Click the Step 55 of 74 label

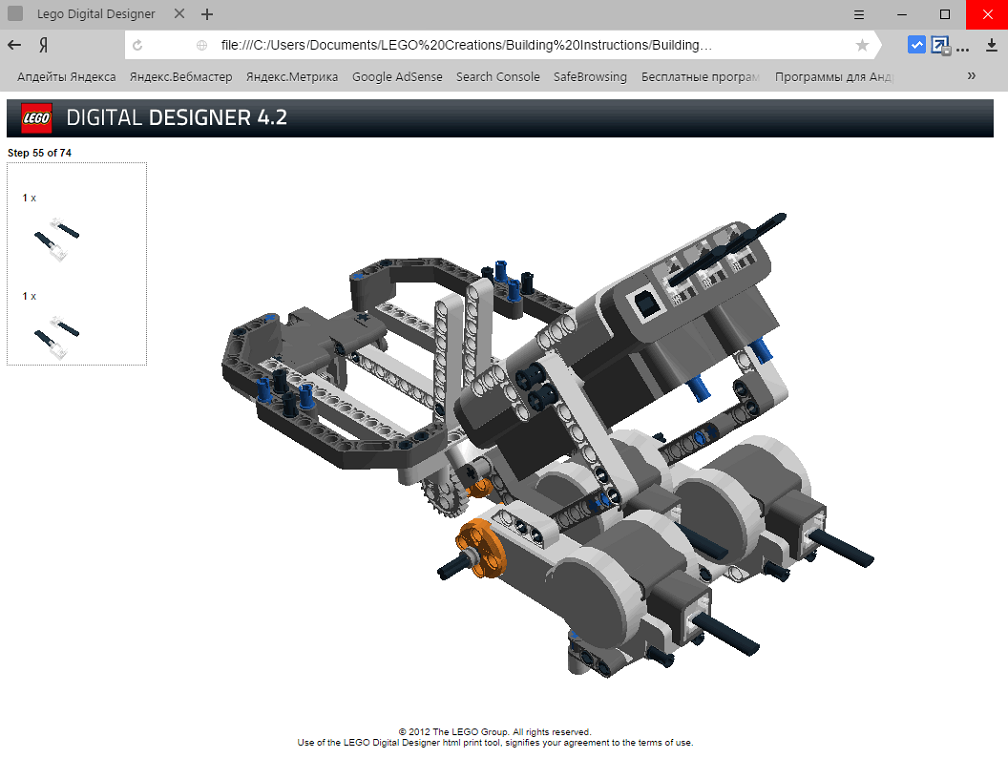[39, 153]
